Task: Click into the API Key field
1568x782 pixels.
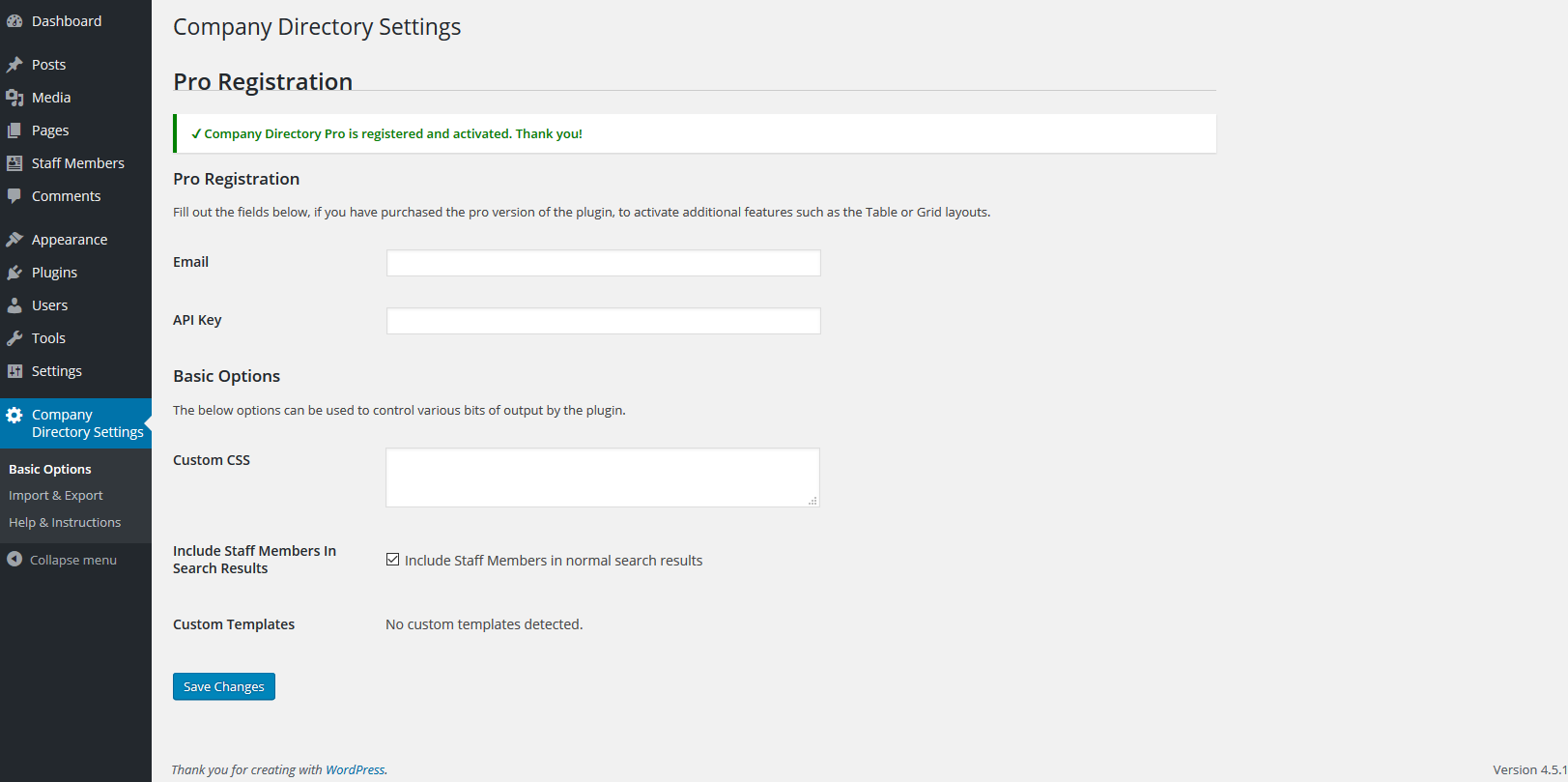Action: 603,321
